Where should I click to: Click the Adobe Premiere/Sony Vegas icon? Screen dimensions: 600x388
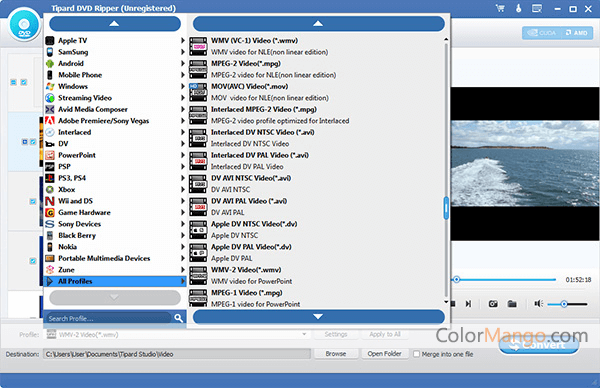tap(50, 121)
